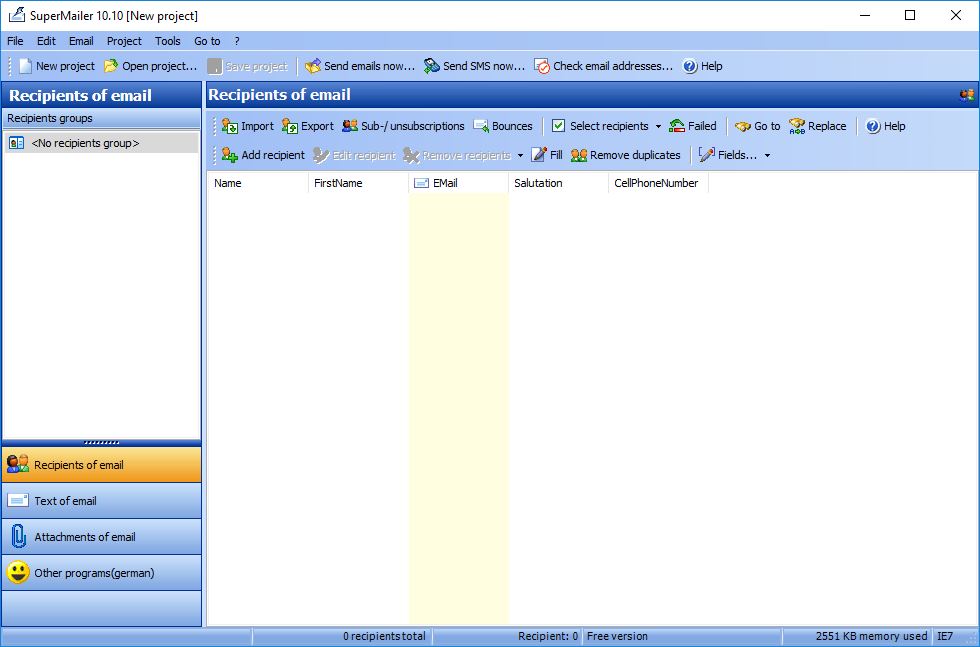The width and height of the screenshot is (980, 647).
Task: Click '2551 KB memory used' in status bar
Action: pos(871,636)
